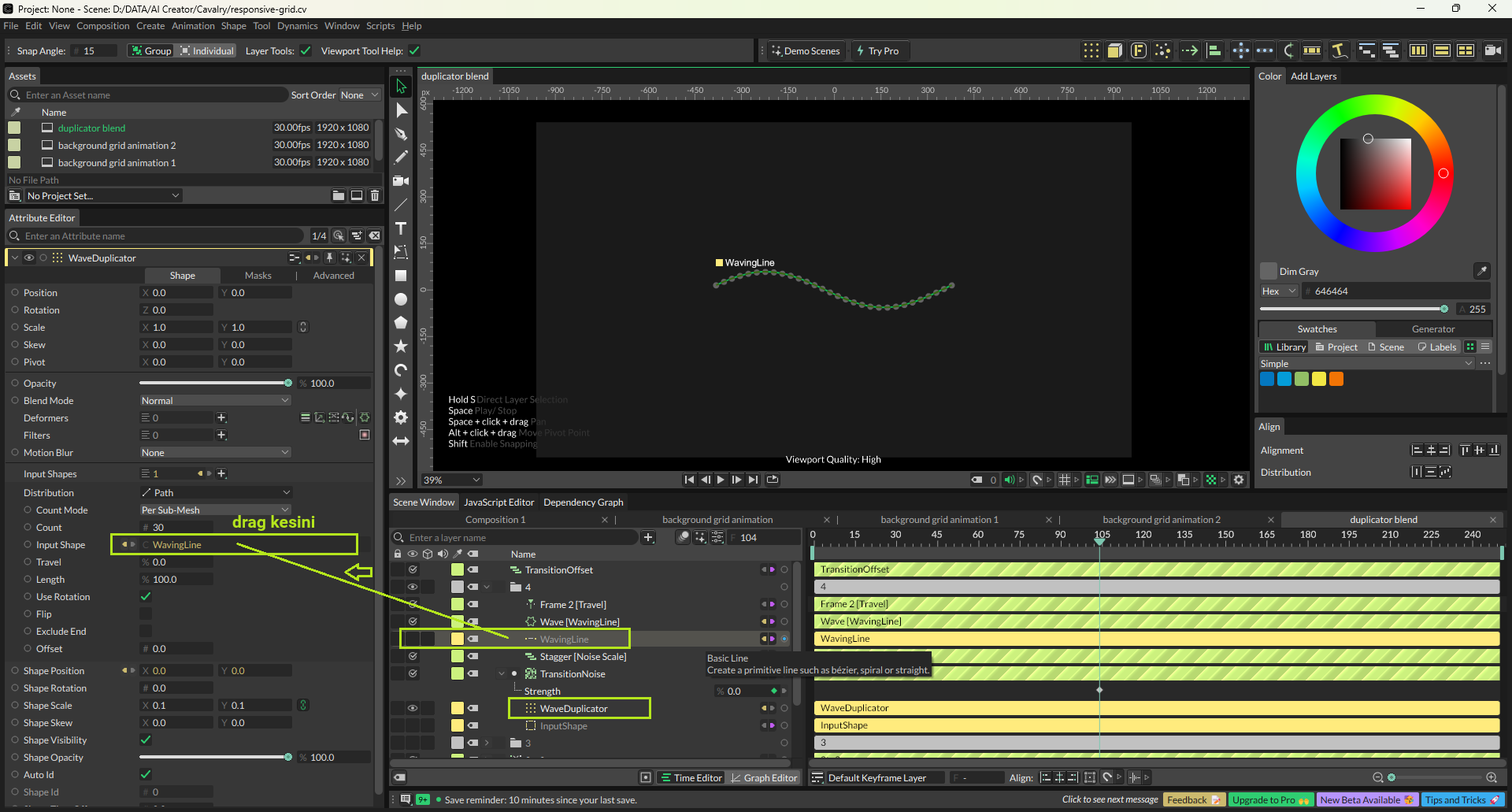Open the Count Mode Per Sub-Mesh dropdown
The height and width of the screenshot is (812, 1512).
point(215,510)
